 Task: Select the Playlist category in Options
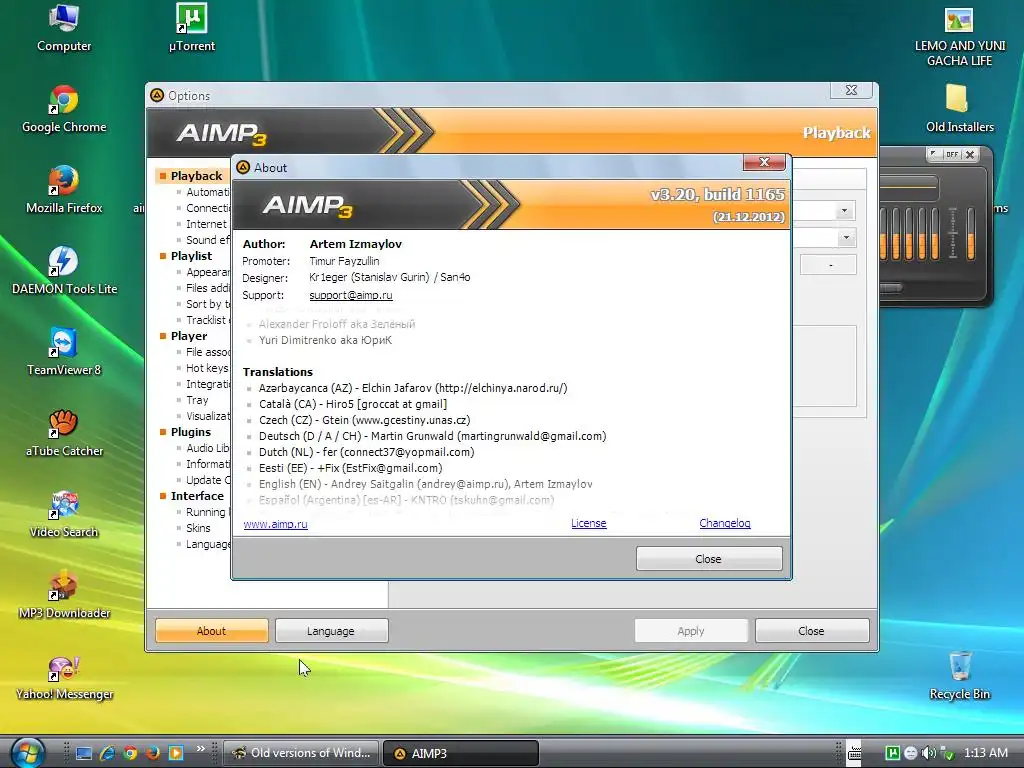(191, 256)
